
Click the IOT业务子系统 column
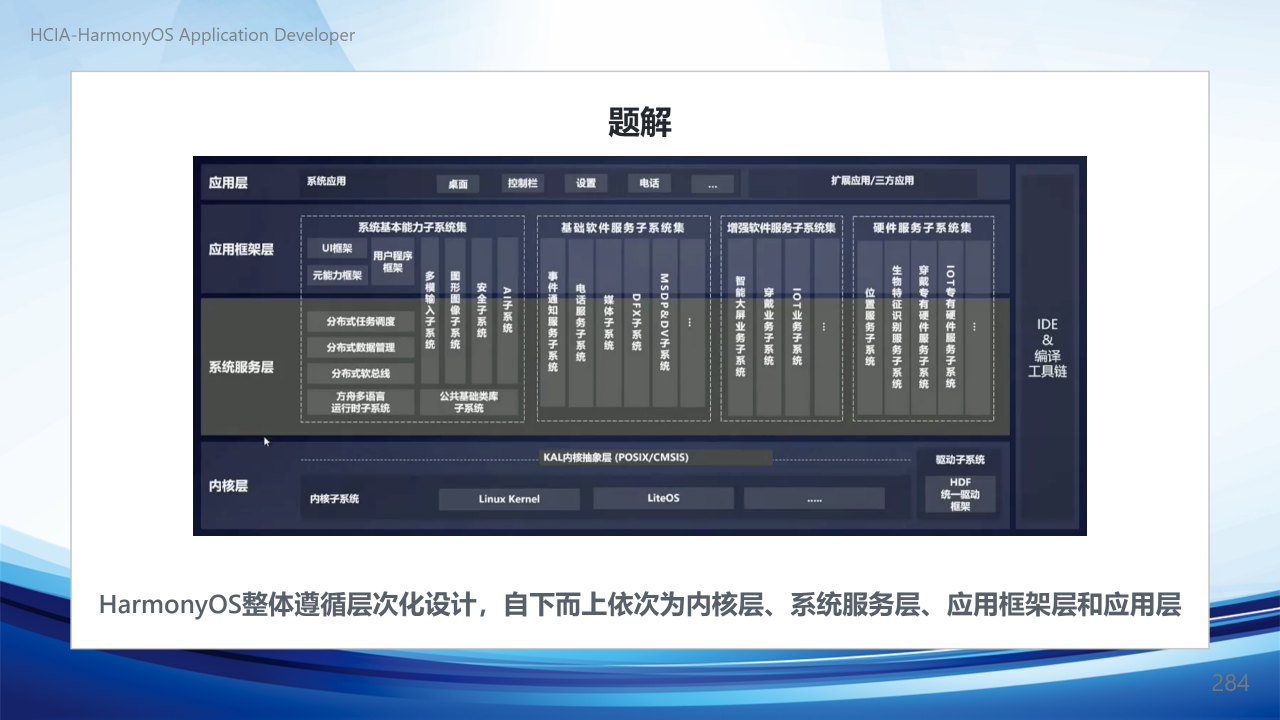click(797, 327)
